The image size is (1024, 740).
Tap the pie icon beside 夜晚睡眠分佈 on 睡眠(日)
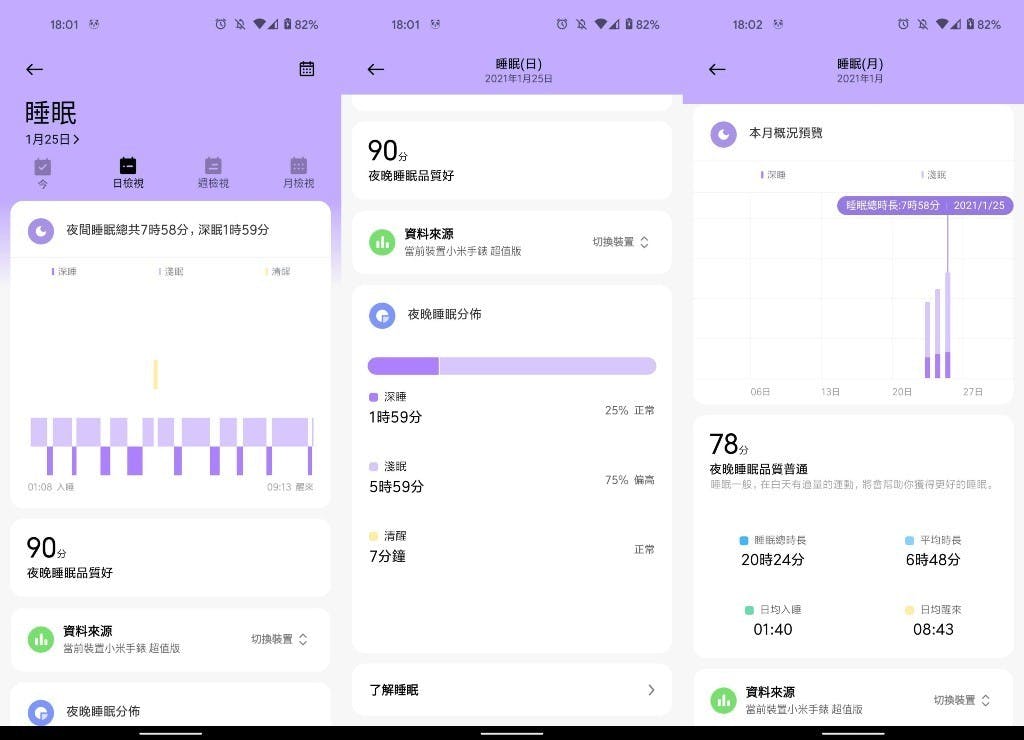[x=382, y=315]
